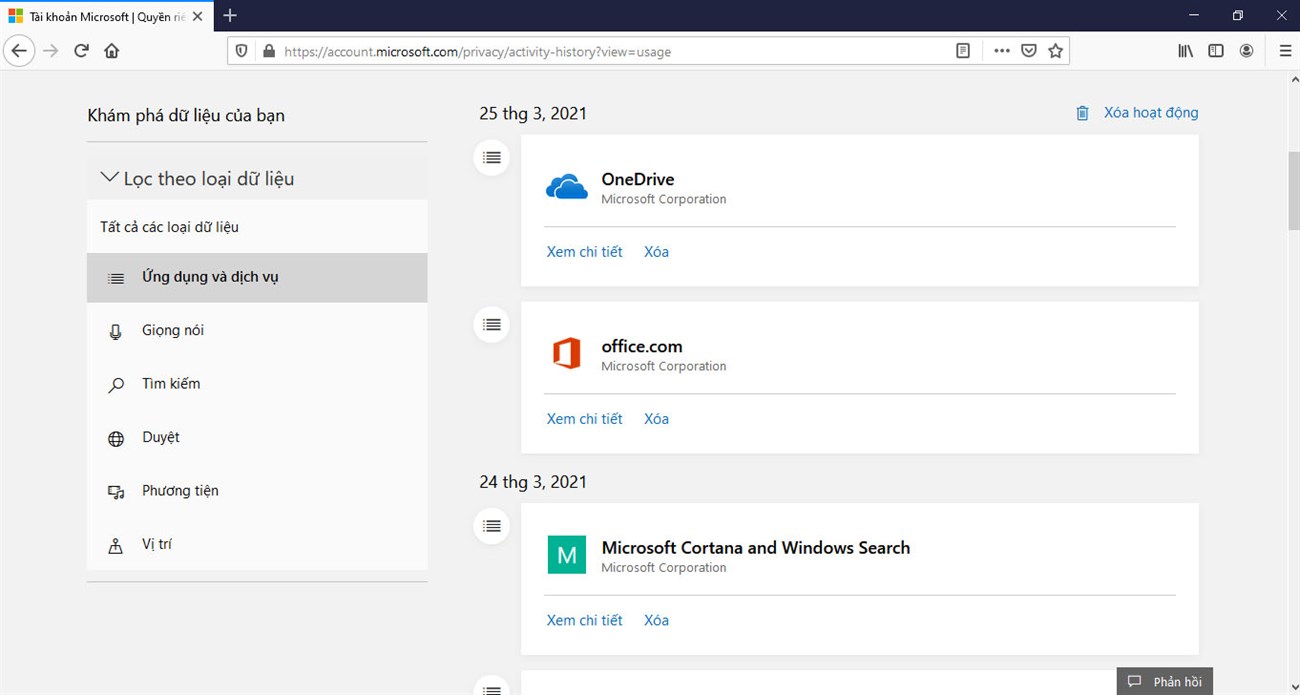Click the Cortana green M icon
Viewport: 1300px width, 695px height.
coord(567,555)
